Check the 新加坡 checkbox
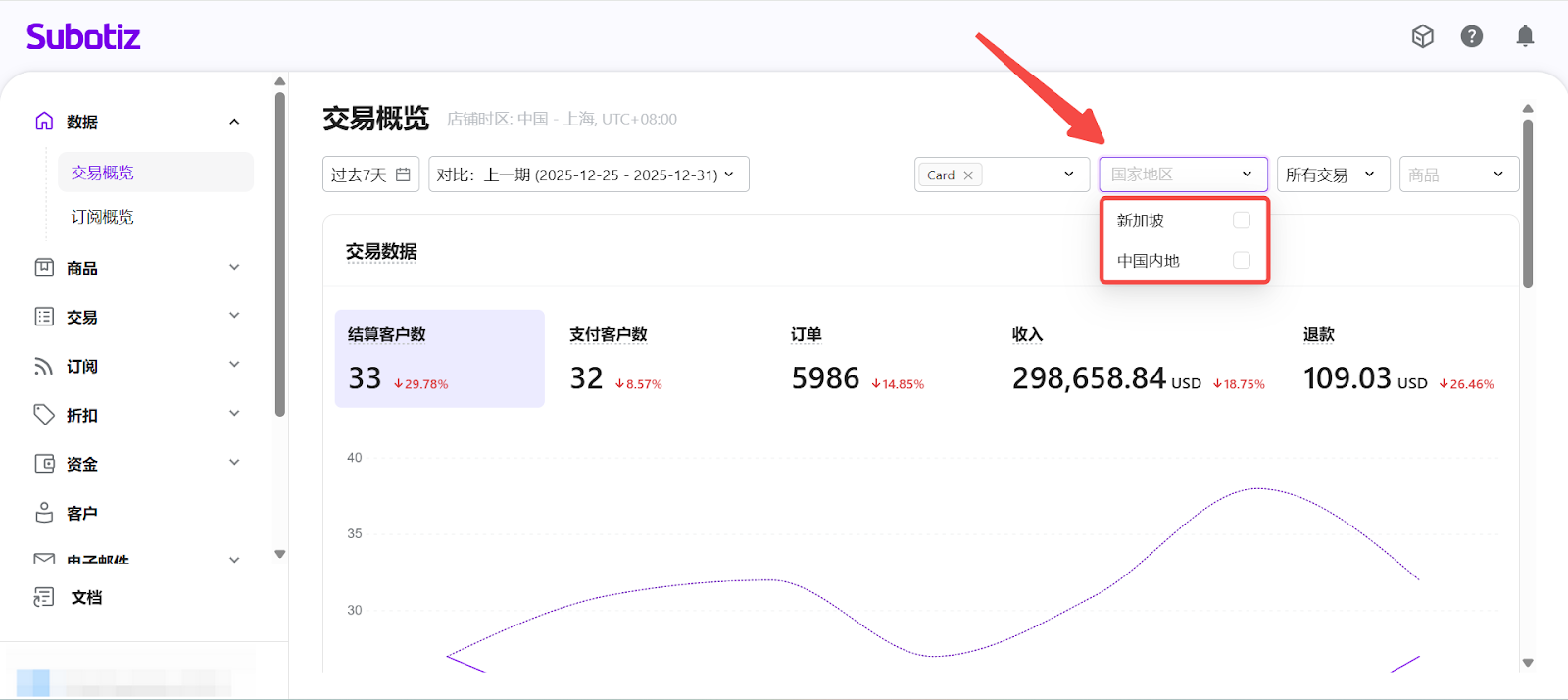The image size is (1568, 700). click(x=1241, y=221)
